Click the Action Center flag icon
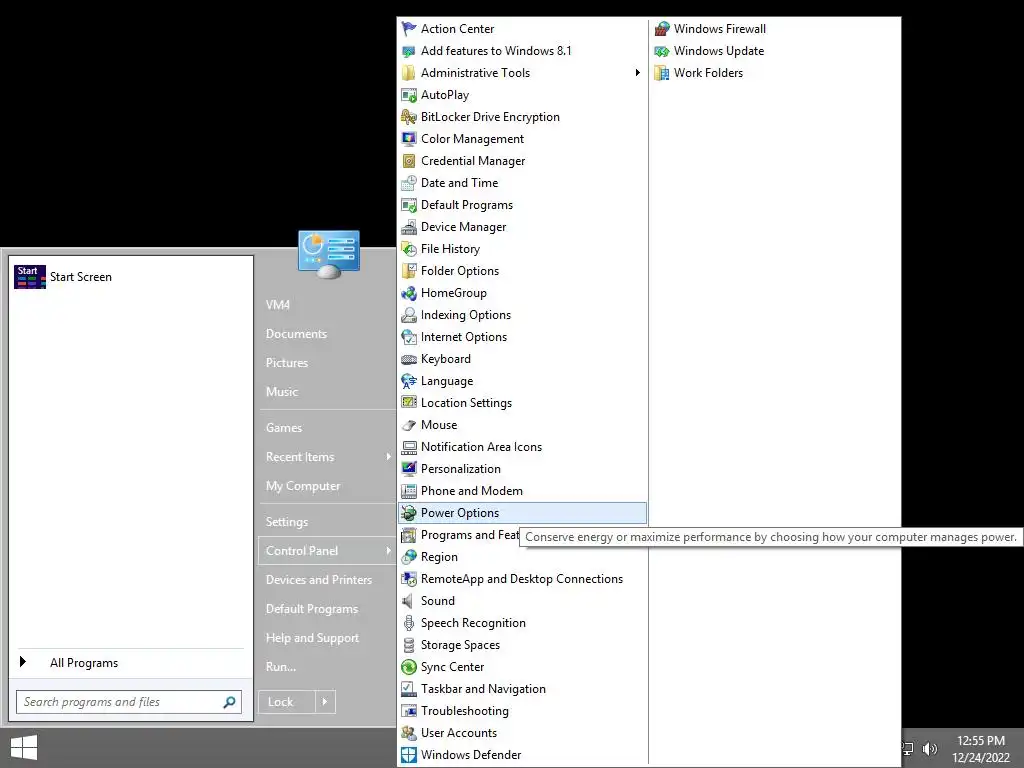Image resolution: width=1024 pixels, height=768 pixels. coord(409,29)
